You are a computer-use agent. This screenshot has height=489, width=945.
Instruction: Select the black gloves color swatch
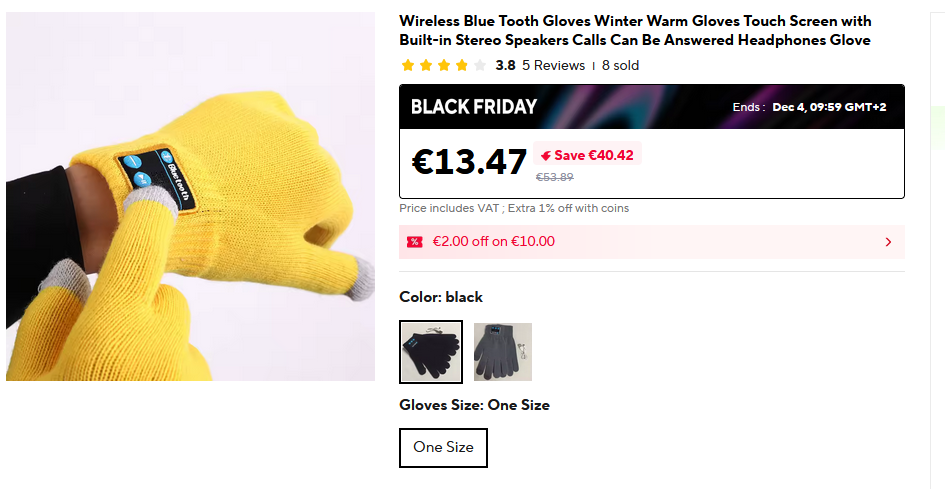[x=431, y=352]
